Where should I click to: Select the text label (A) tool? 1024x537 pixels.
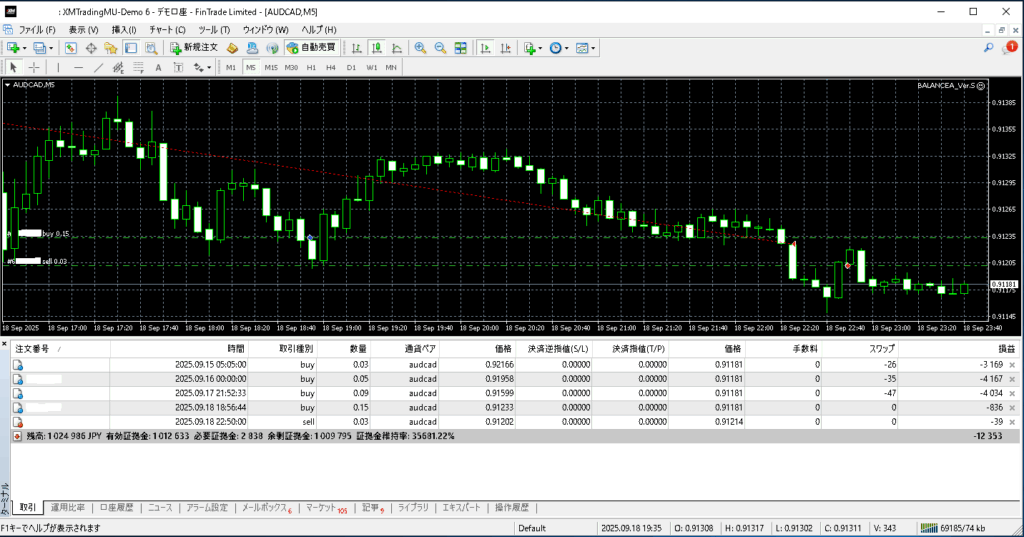(x=158, y=67)
